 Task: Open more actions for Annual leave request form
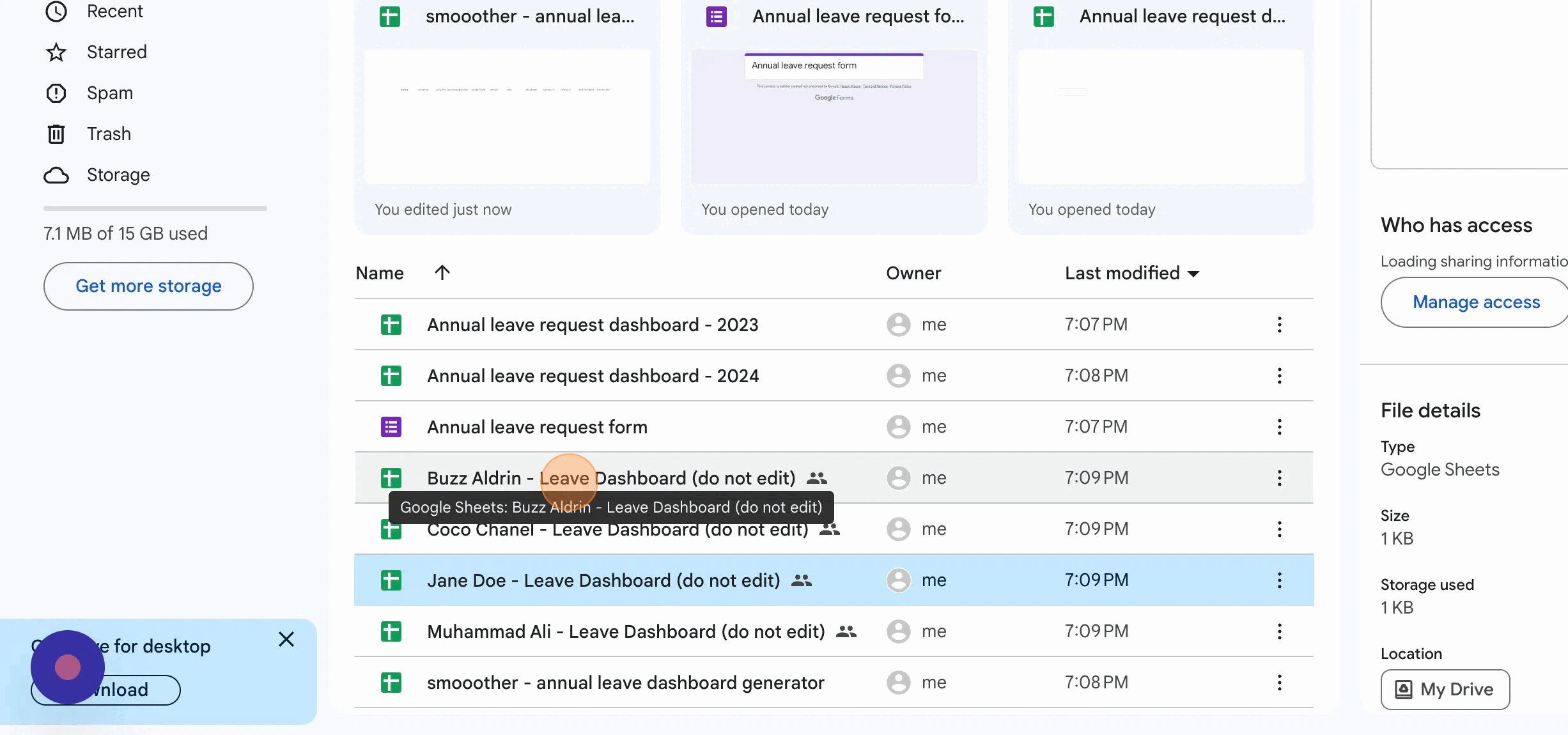(x=1279, y=427)
